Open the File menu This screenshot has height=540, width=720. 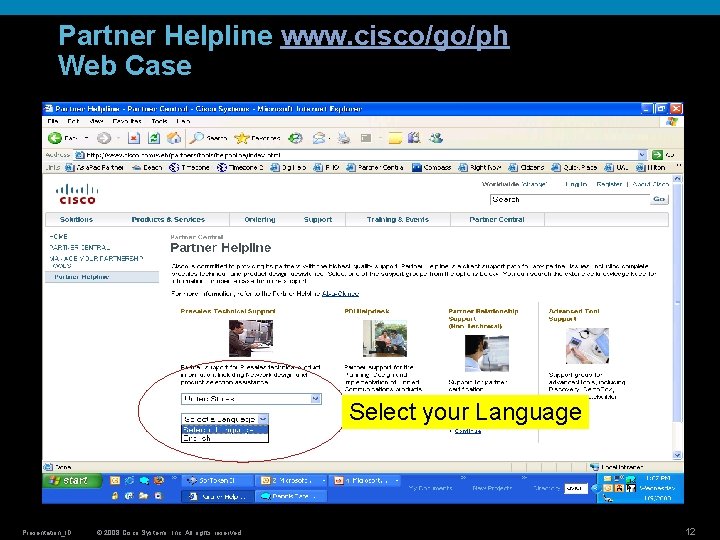(52, 121)
